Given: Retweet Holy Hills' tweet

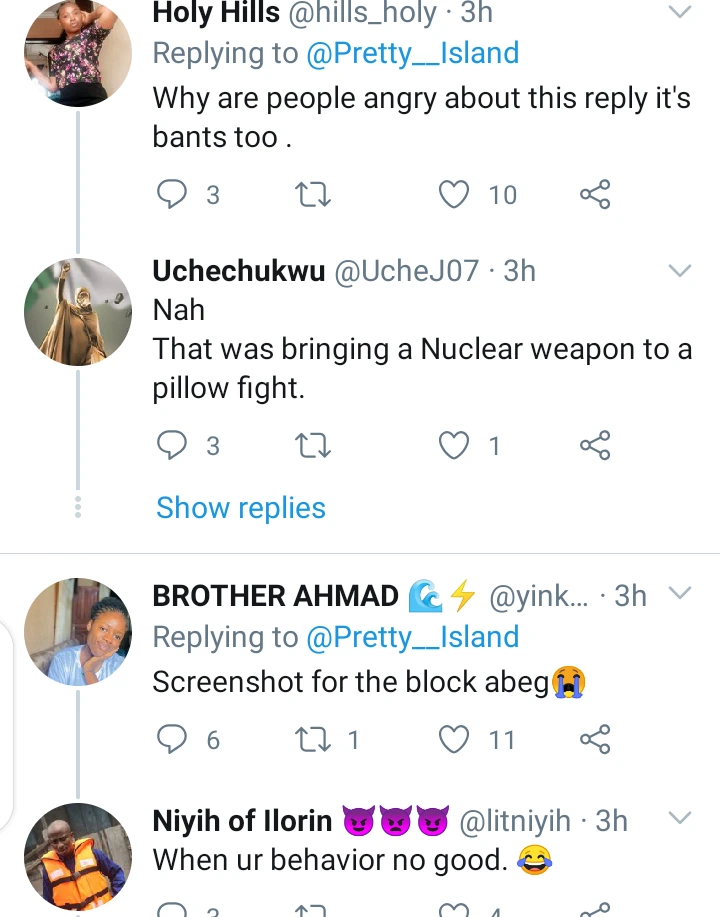Looking at the screenshot, I should [314, 194].
